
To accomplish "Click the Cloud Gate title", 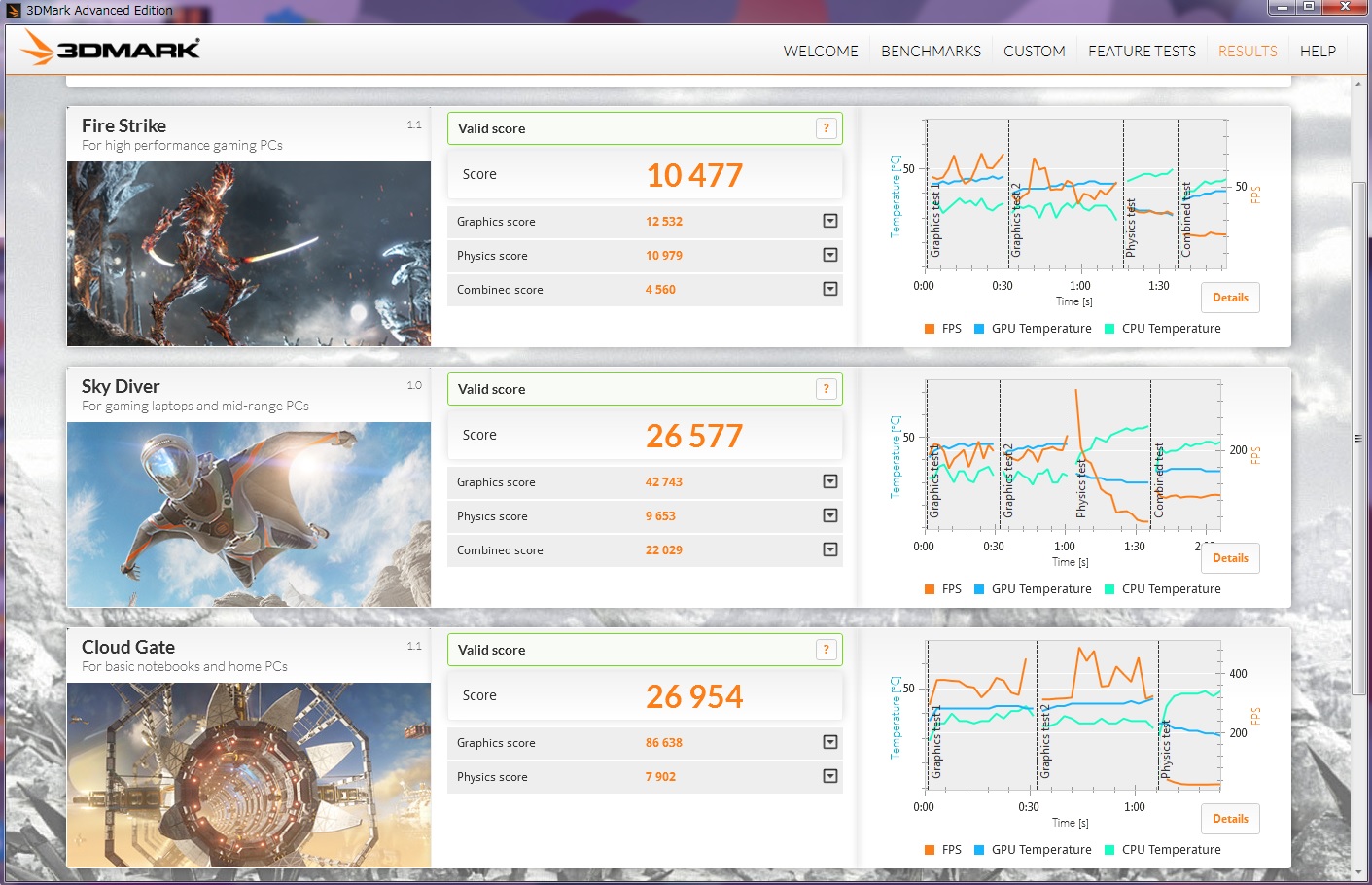I will coord(128,647).
